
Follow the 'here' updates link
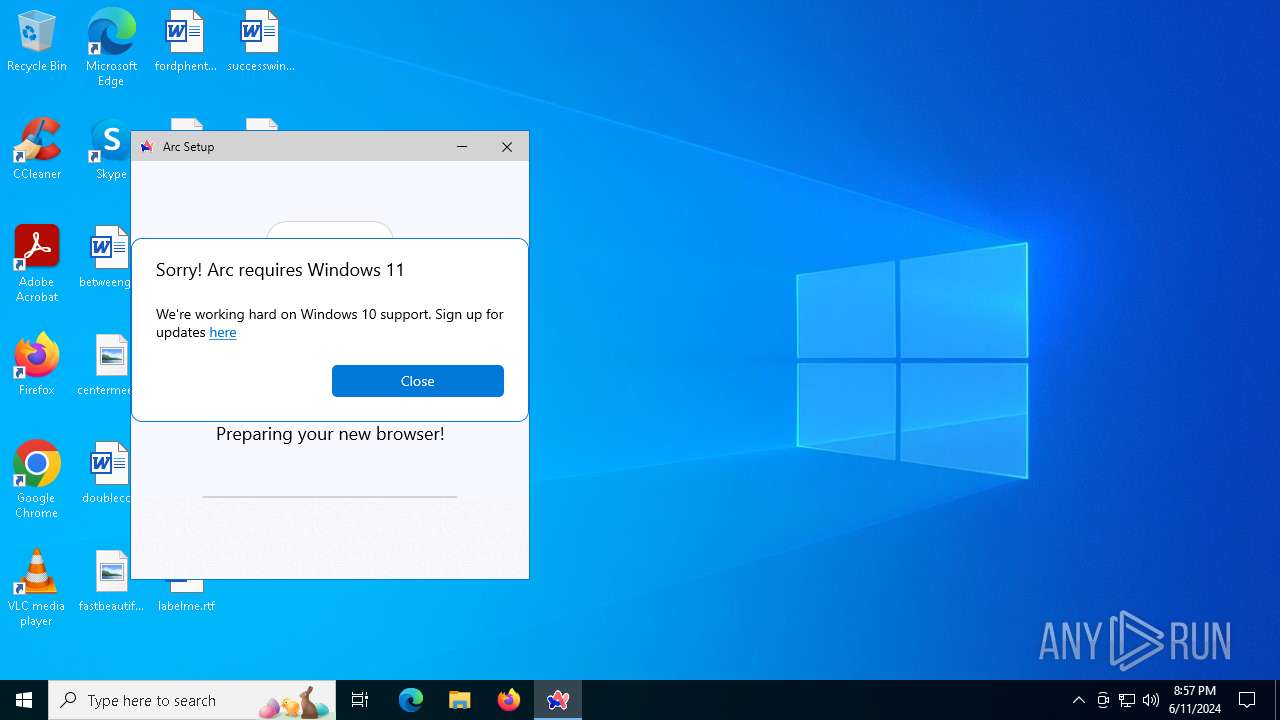pos(223,332)
